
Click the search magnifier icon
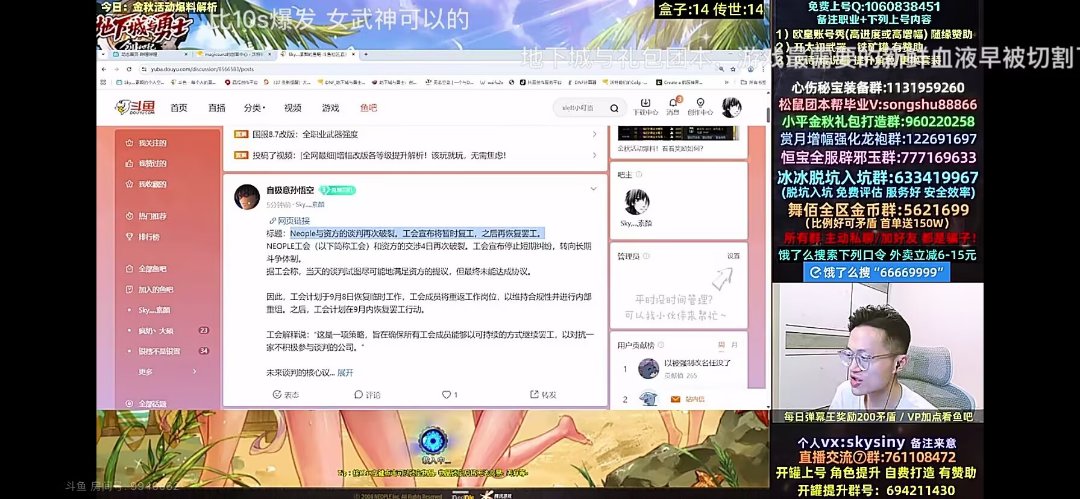coord(616,107)
